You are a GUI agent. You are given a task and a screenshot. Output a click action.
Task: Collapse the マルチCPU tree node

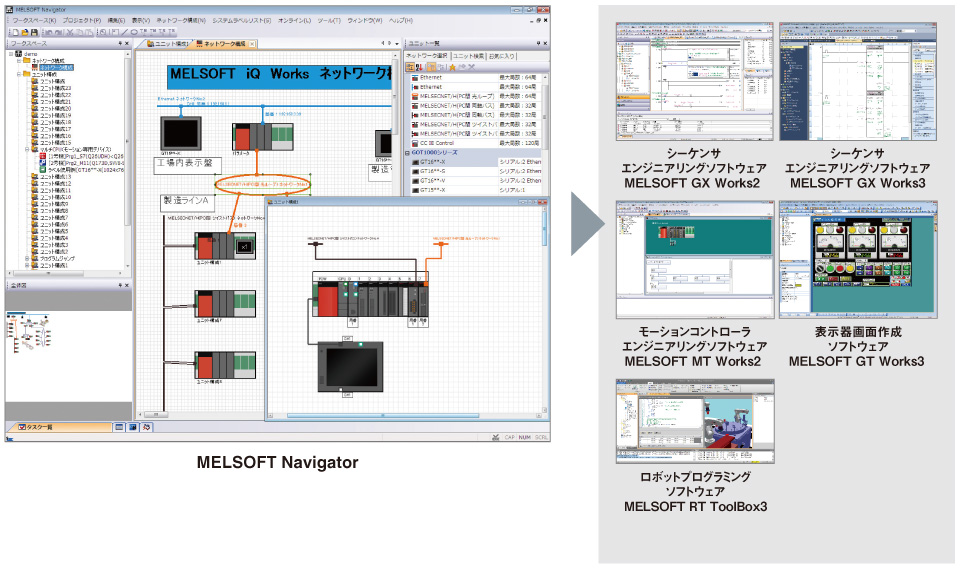[x=27, y=149]
